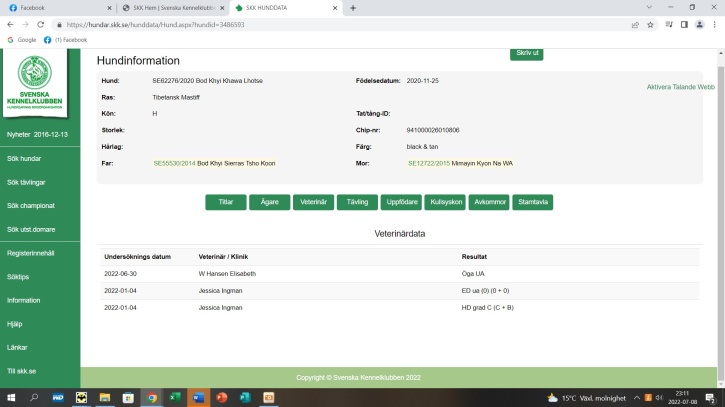Click the Avkommor button
Image resolution: width=725 pixels, height=407 pixels.
(x=489, y=202)
